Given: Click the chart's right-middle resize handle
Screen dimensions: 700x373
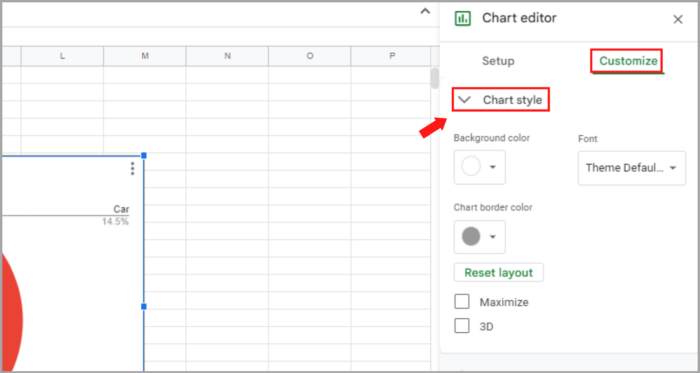Looking at the screenshot, I should point(144,307).
